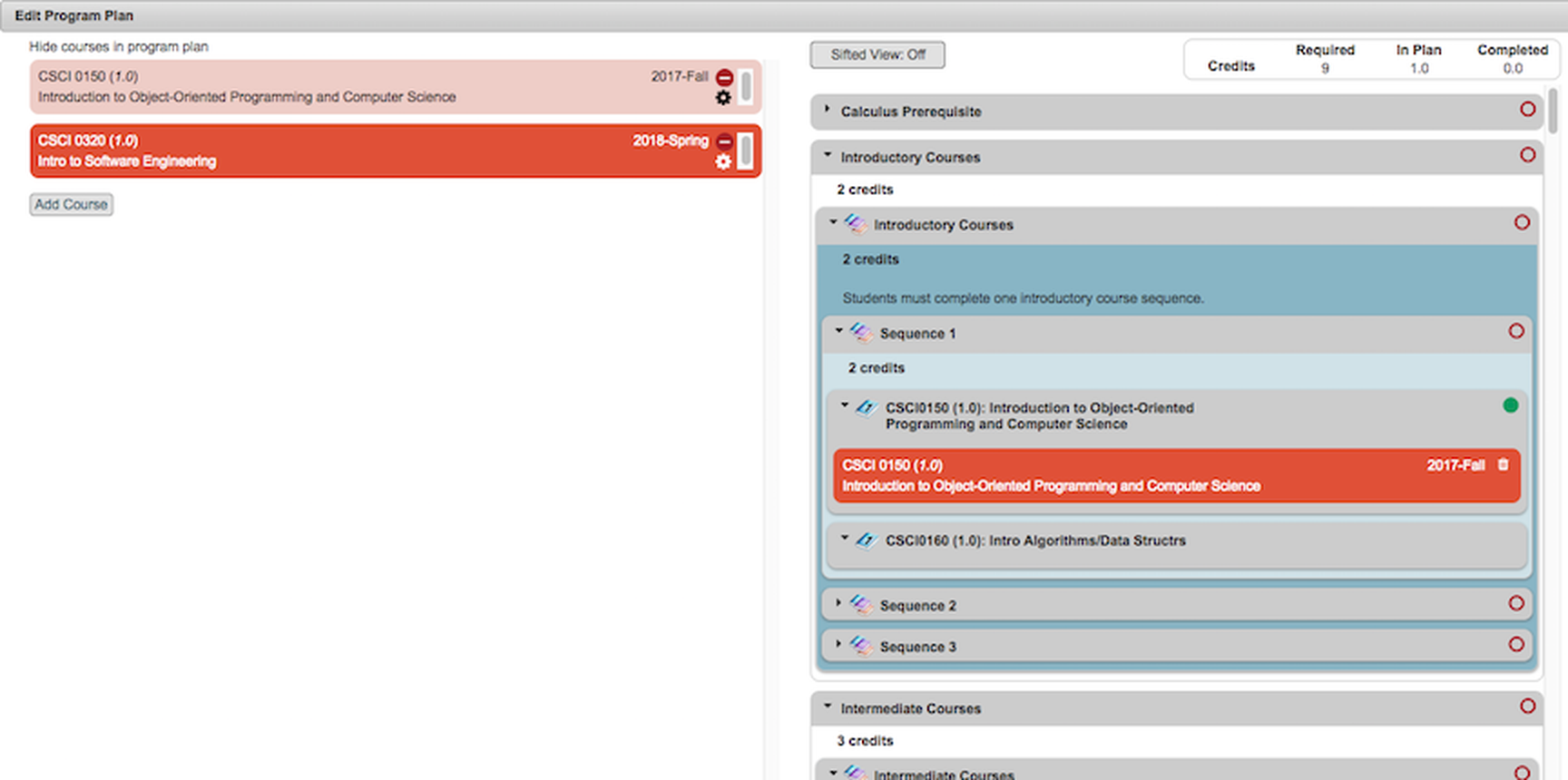The width and height of the screenshot is (1568, 780).
Task: Delete CSCI 0150 using trash icon
Action: pos(1503,464)
